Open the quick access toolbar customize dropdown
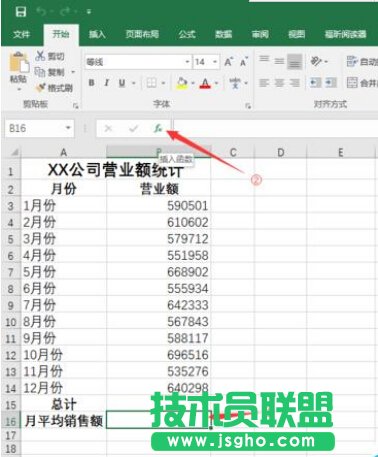 pyautogui.click(x=89, y=12)
